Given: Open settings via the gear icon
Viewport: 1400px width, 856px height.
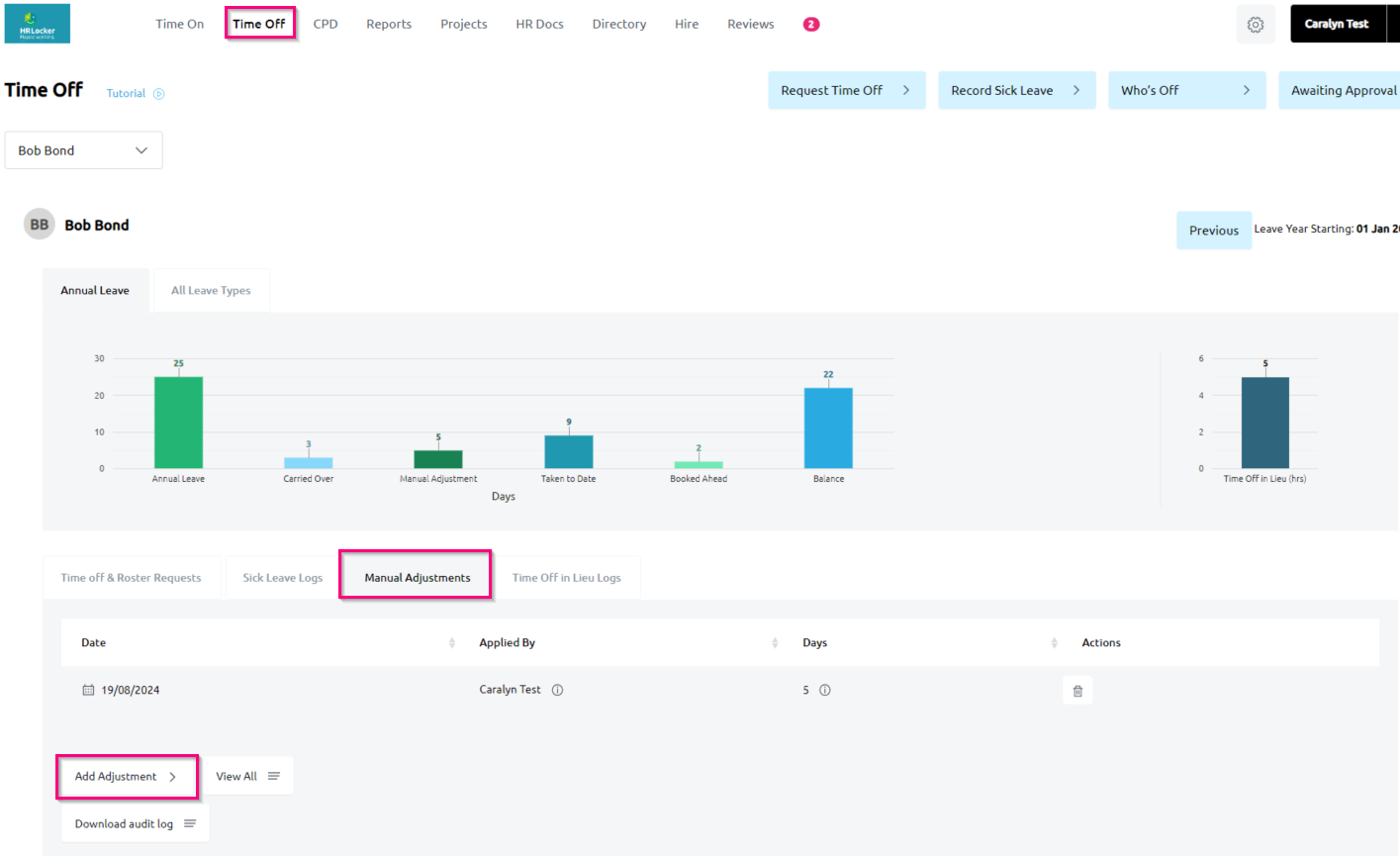Looking at the screenshot, I should 1255,25.
